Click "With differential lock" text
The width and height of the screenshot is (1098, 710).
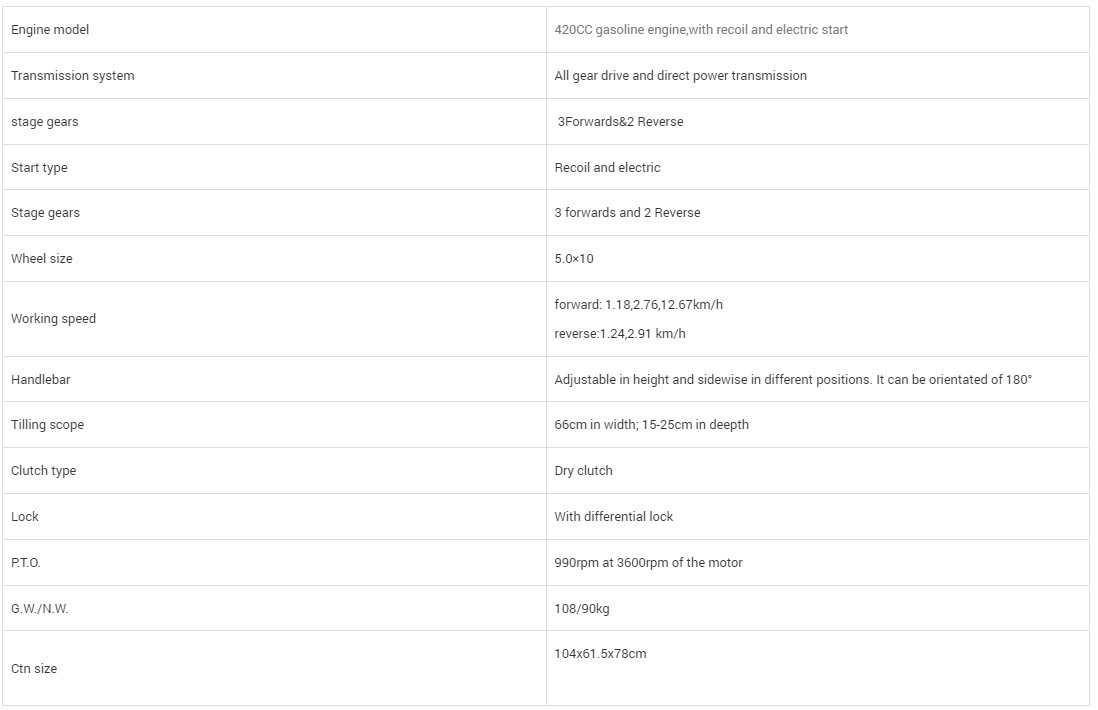[613, 517]
